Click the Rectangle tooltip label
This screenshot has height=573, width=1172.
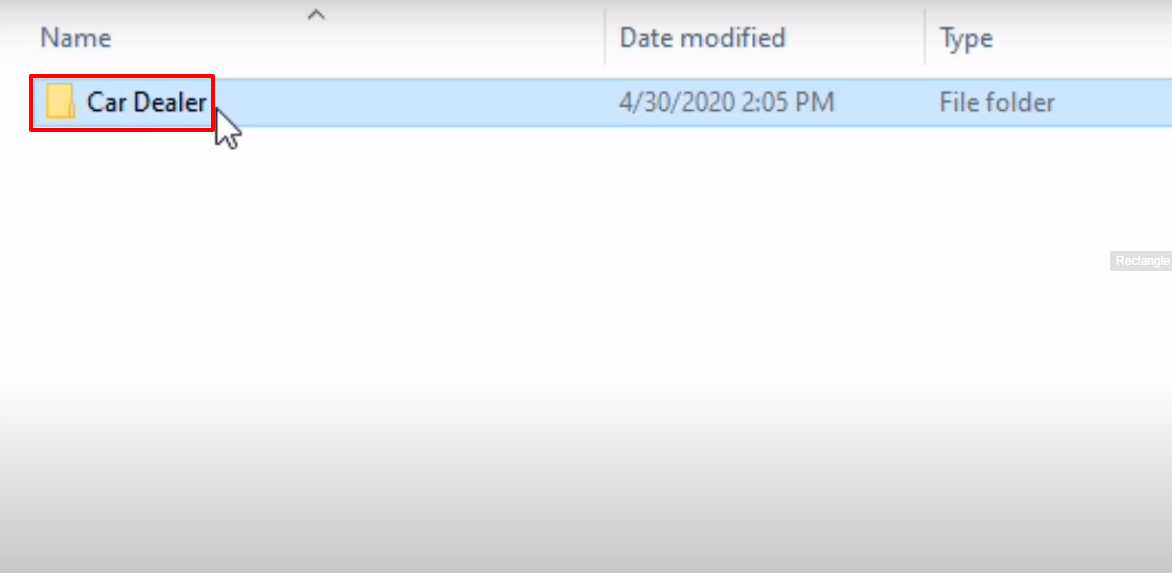pos(1141,261)
